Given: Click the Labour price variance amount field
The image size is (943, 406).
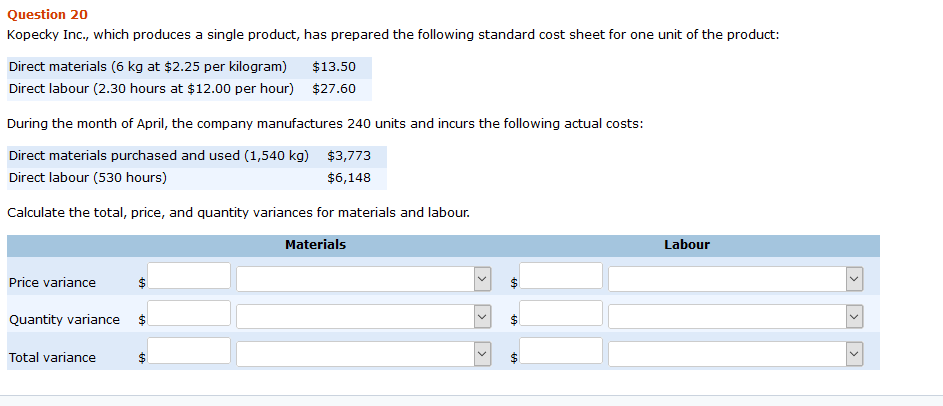Looking at the screenshot, I should [x=561, y=276].
